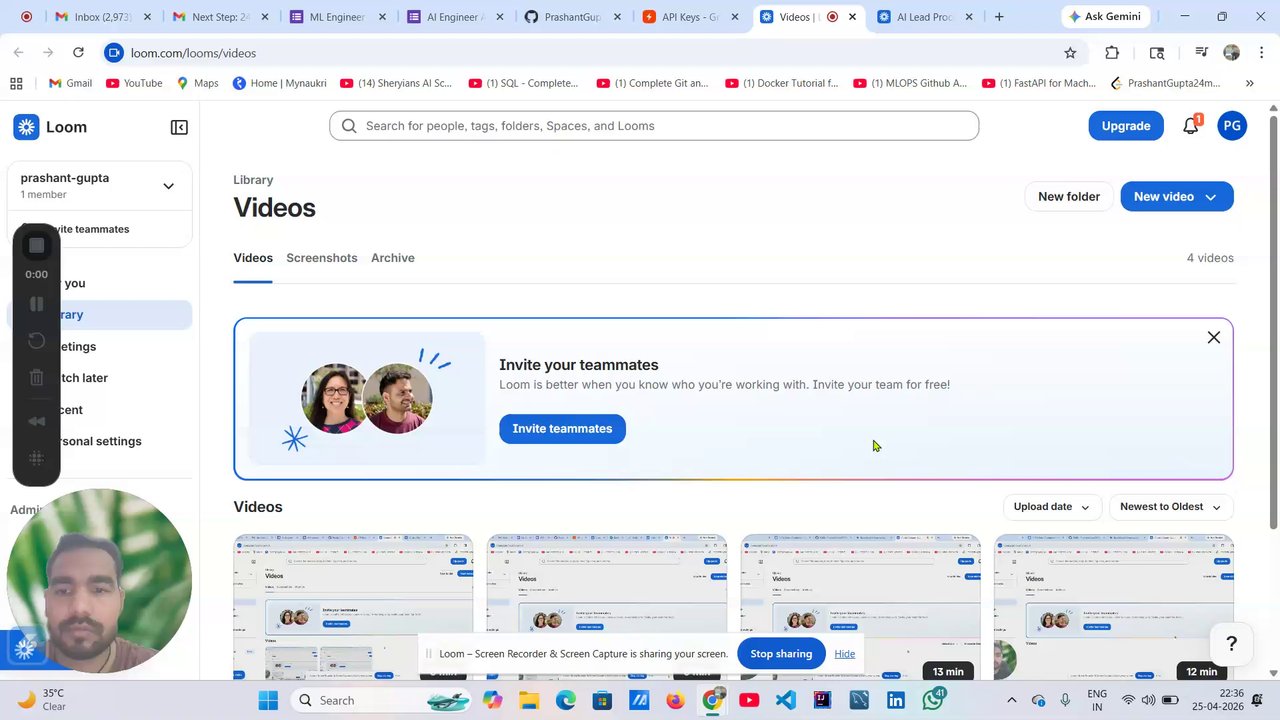Open the notifications bell
This screenshot has width=1280, height=720.
[x=1190, y=126]
